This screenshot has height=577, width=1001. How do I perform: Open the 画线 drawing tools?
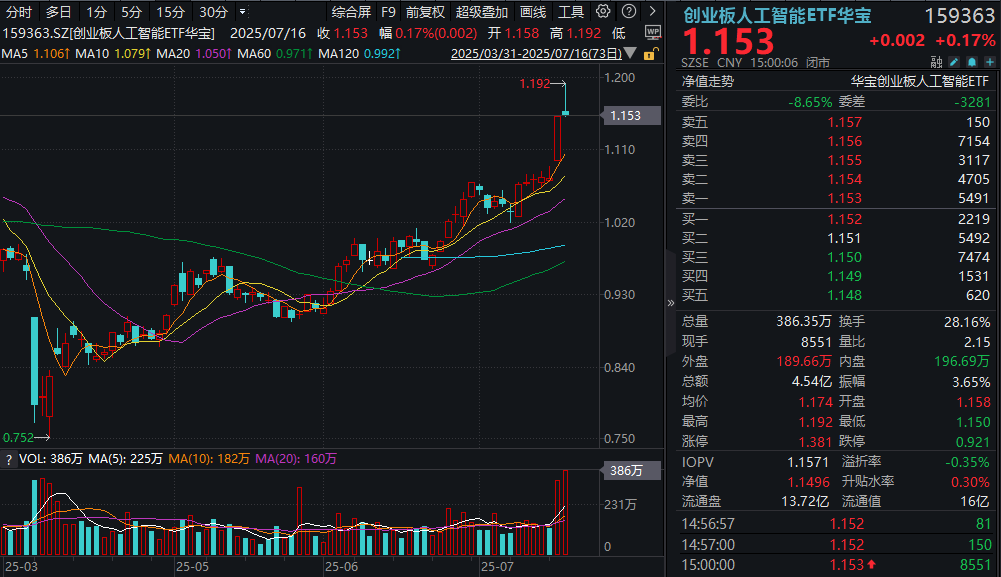click(x=533, y=12)
